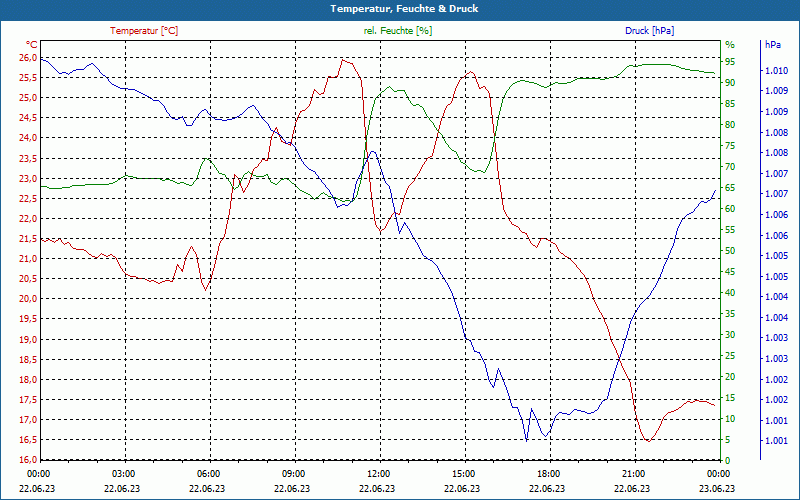
Task: Click the '24,5' temperature axis value
Action: pos(28,118)
